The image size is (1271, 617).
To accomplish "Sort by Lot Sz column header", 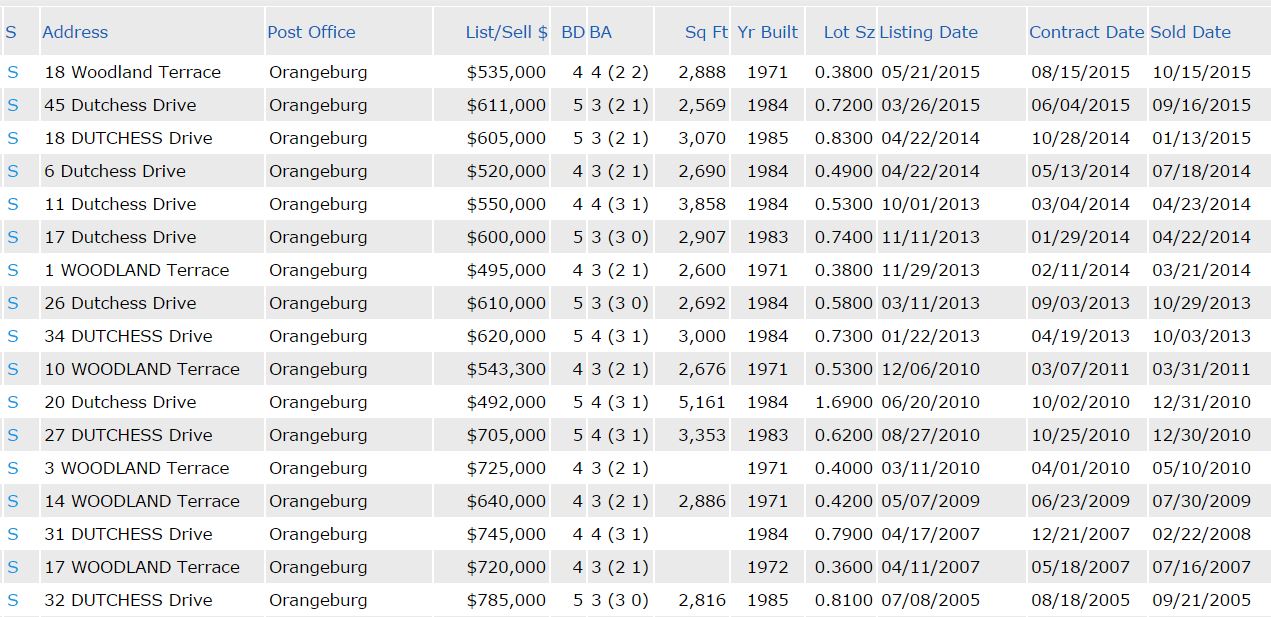I will pos(849,32).
